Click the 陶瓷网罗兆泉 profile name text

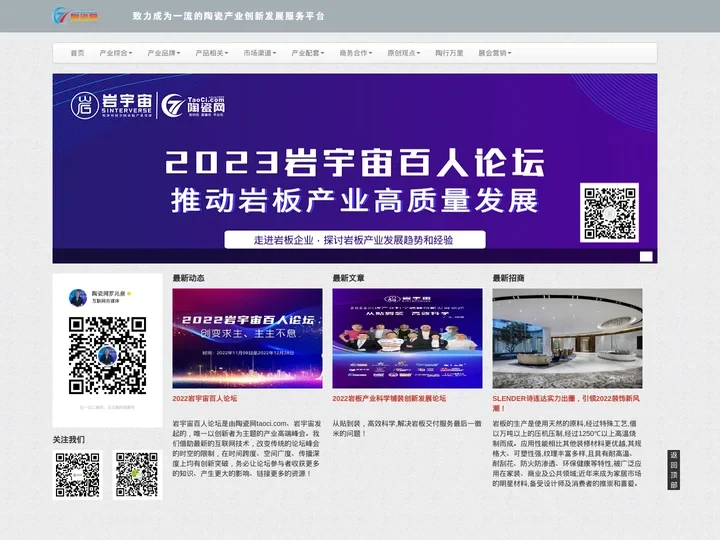[108, 293]
